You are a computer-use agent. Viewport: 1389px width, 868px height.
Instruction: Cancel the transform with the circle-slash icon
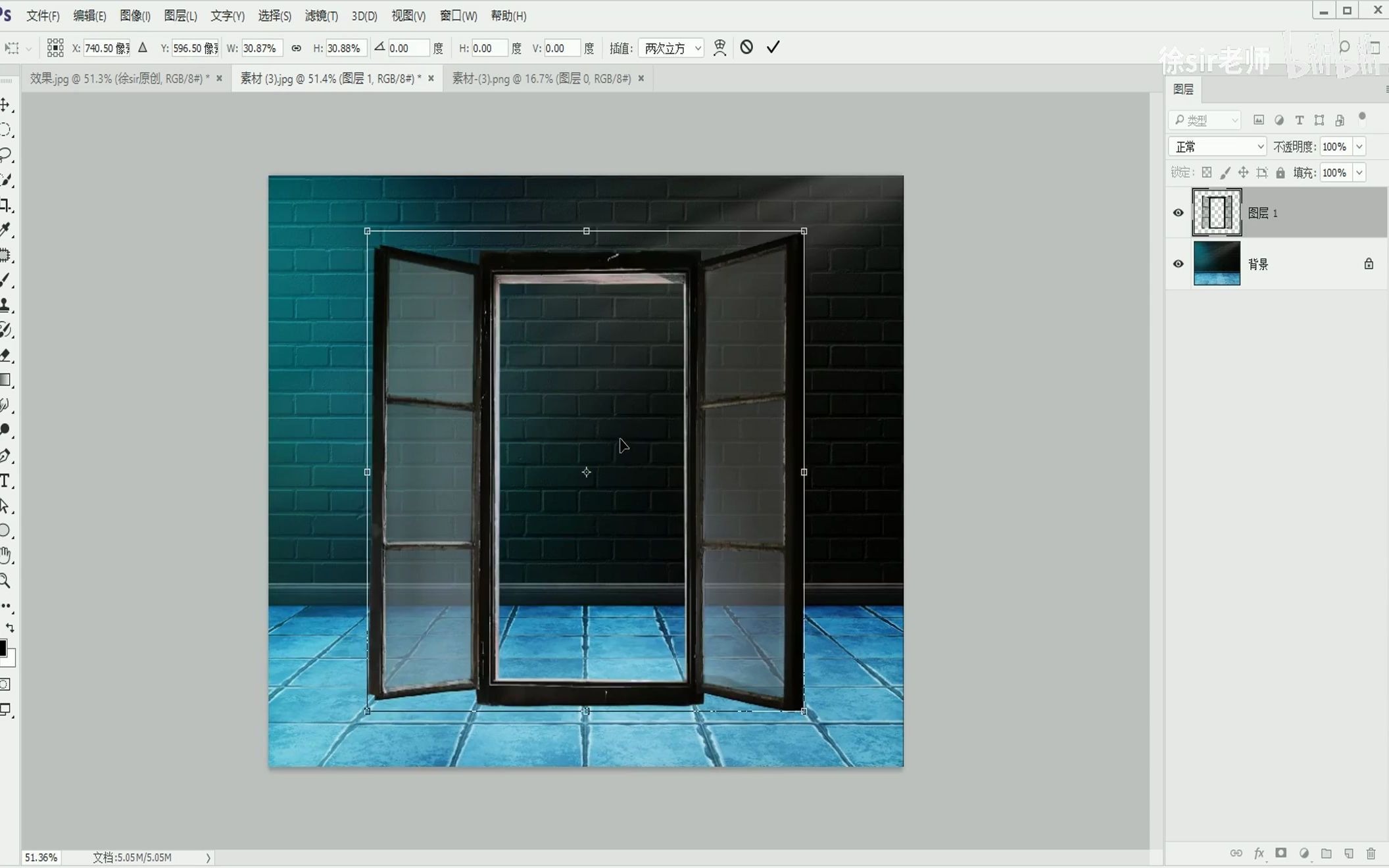pyautogui.click(x=746, y=47)
